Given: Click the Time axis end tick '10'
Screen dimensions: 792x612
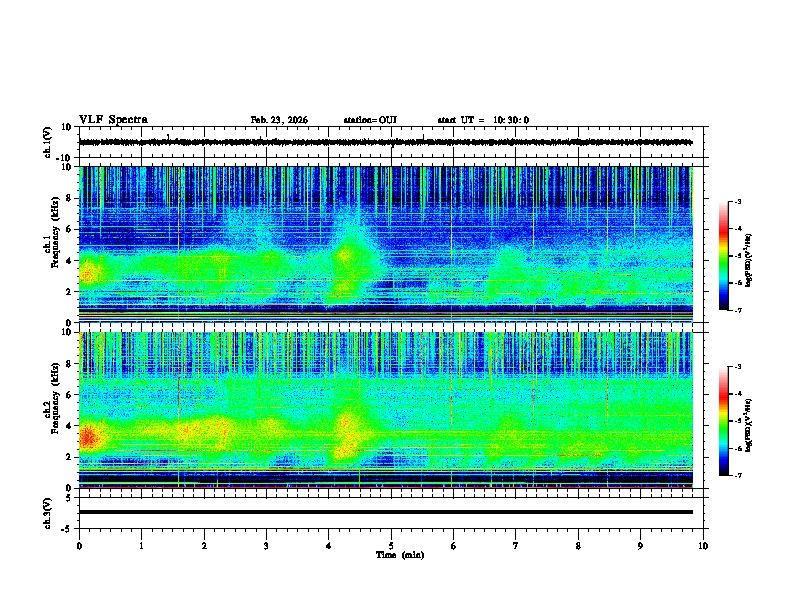Looking at the screenshot, I should (x=703, y=546).
